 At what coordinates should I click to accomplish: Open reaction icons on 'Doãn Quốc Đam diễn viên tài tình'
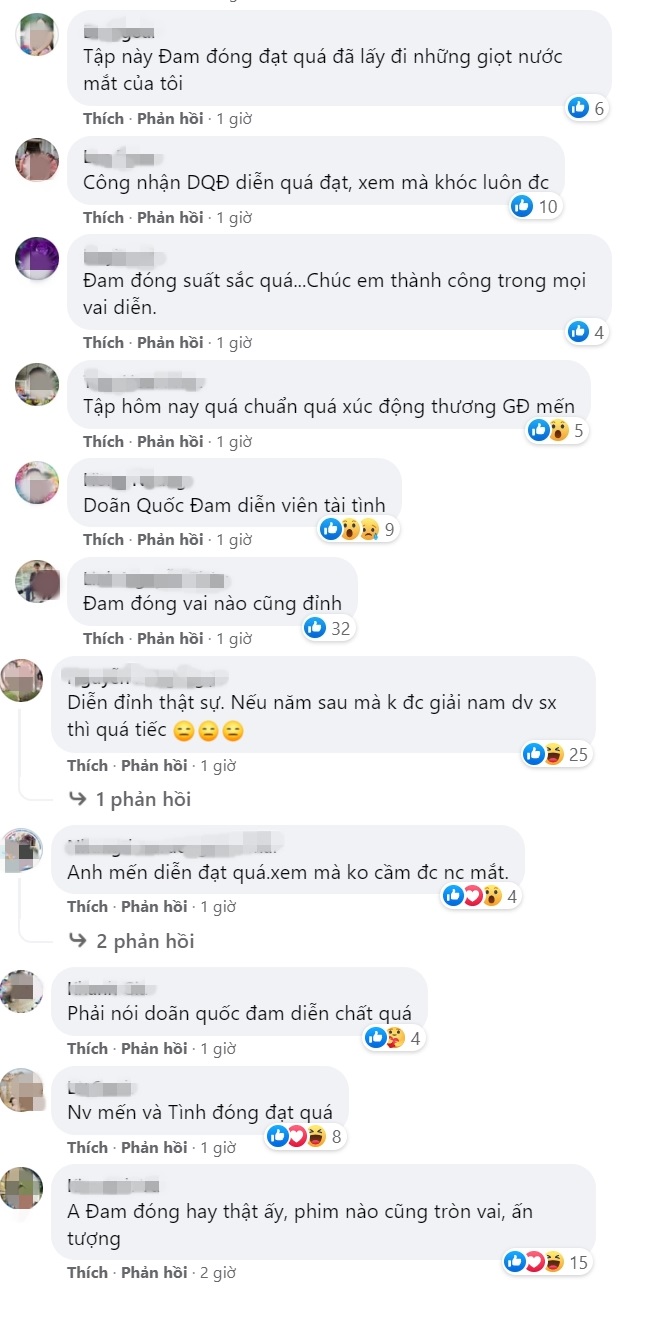(x=358, y=530)
